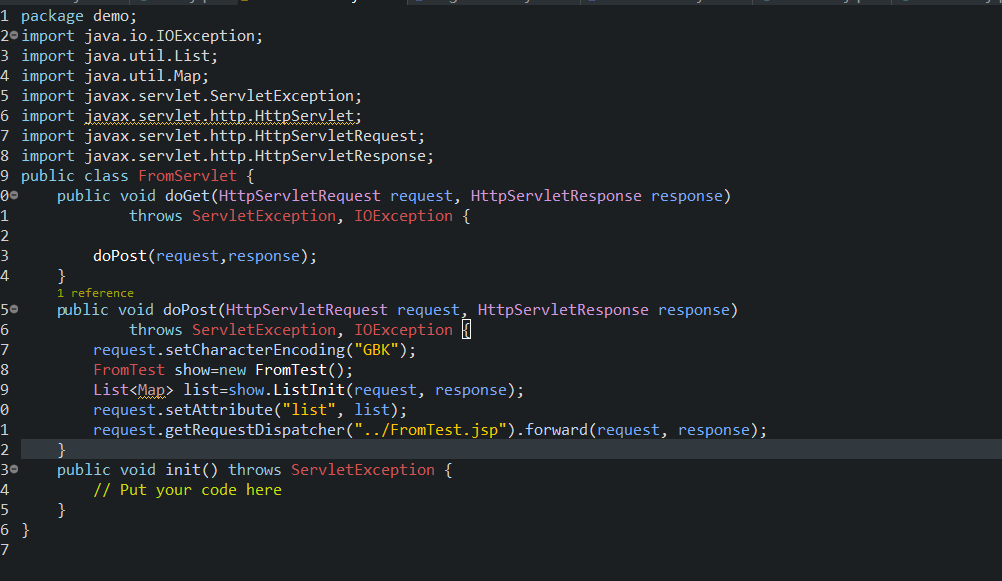Click the ServletException in the init declaration
Viewport: 1002px width, 581px height.
pos(362,470)
